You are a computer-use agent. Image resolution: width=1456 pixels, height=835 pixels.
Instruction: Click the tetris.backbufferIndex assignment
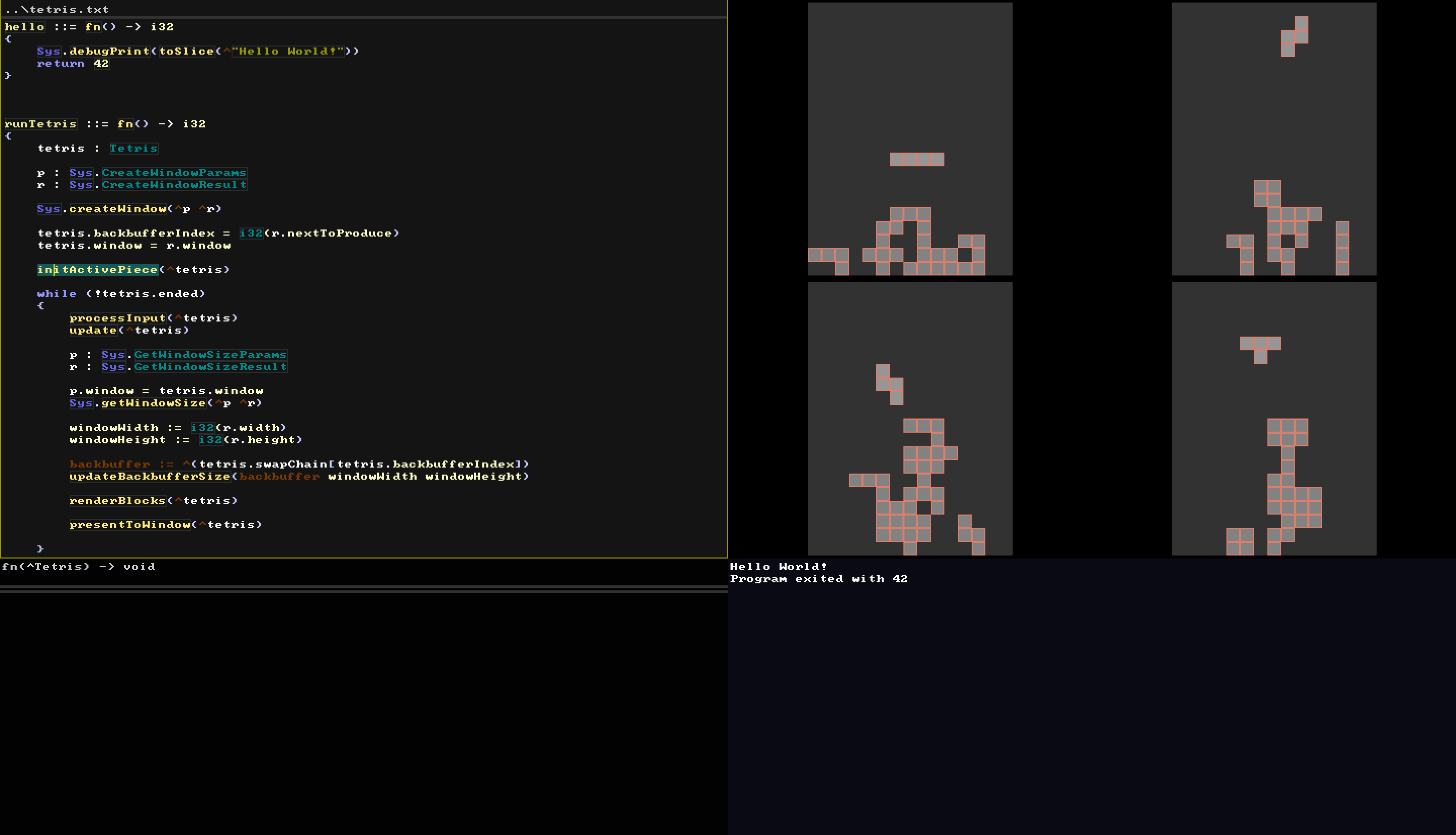(218, 233)
